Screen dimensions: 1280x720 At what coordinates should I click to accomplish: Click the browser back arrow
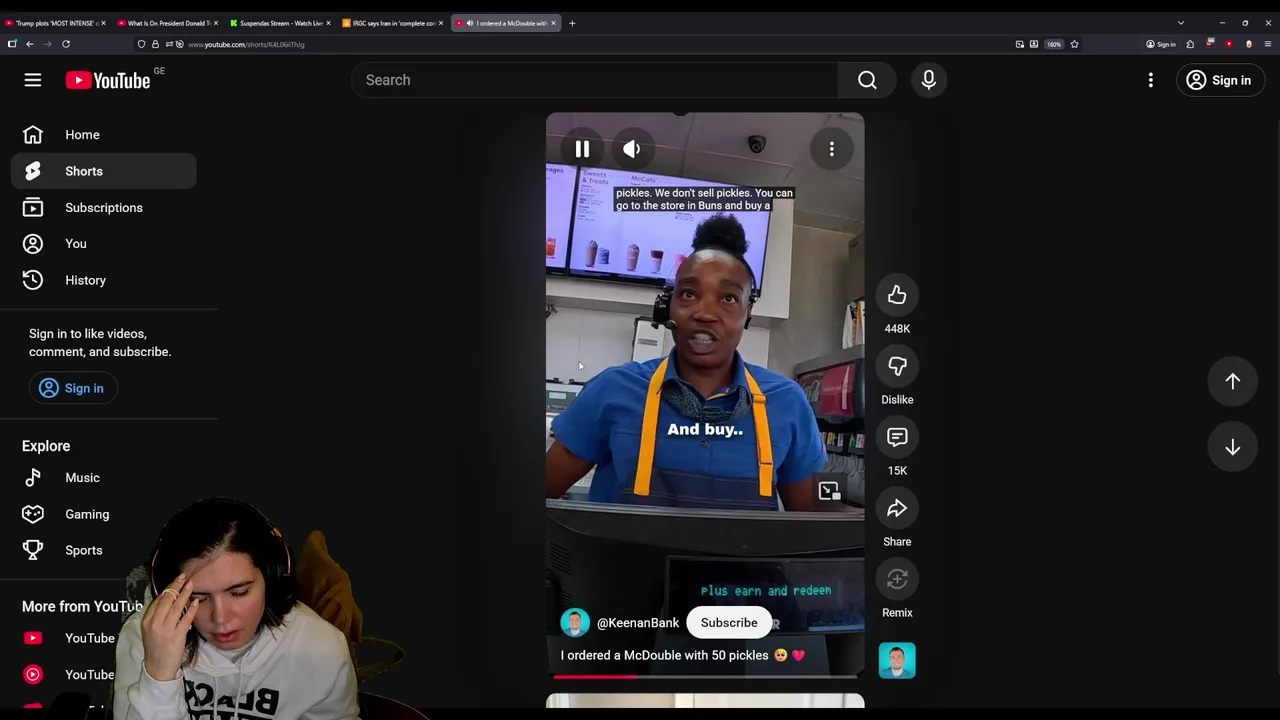(x=30, y=44)
